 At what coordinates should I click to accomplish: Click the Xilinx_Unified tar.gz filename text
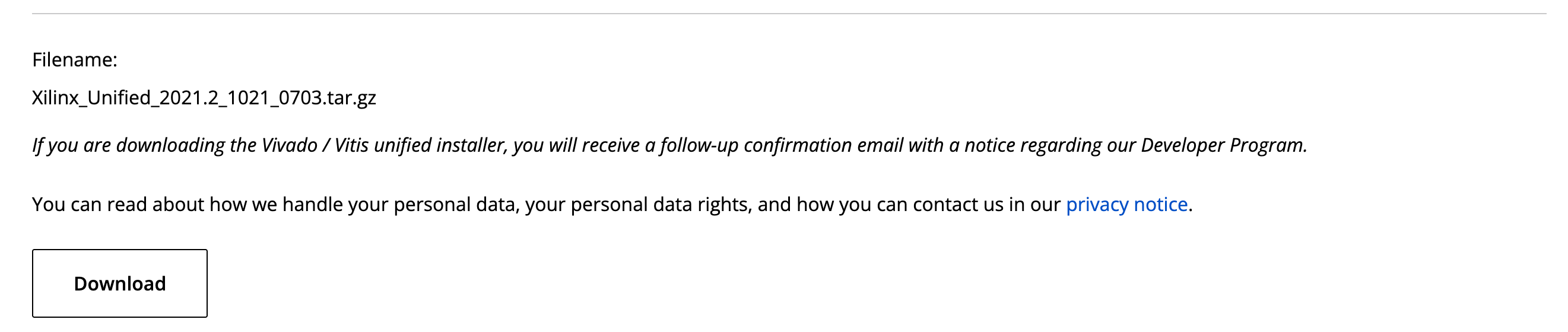pyautogui.click(x=204, y=98)
